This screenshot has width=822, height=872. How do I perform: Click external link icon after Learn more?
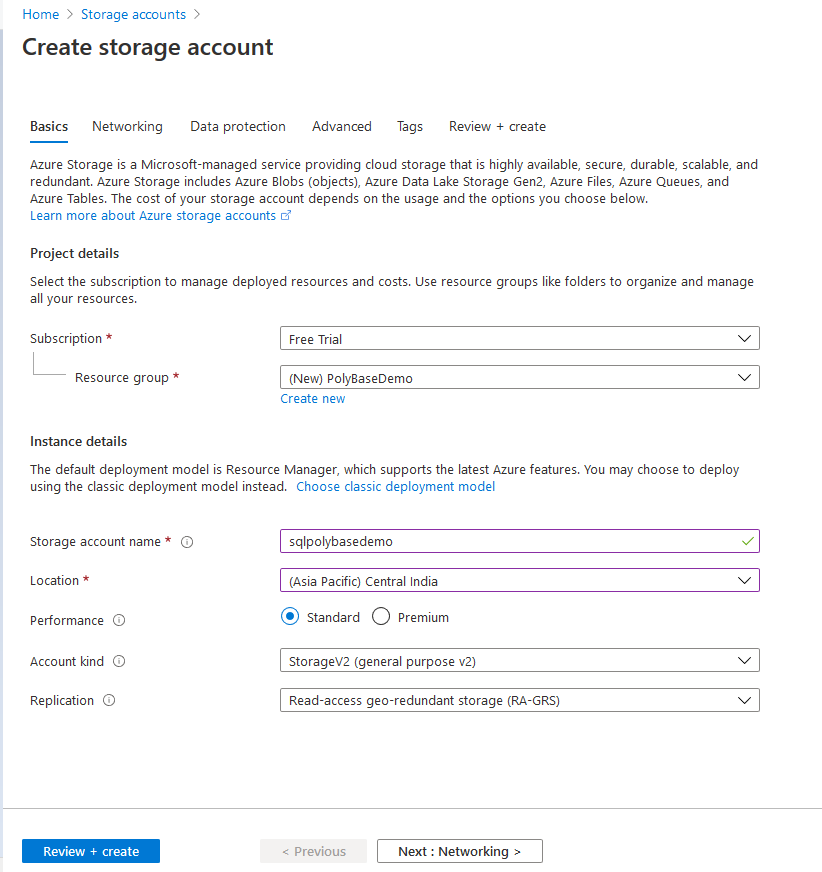(286, 216)
